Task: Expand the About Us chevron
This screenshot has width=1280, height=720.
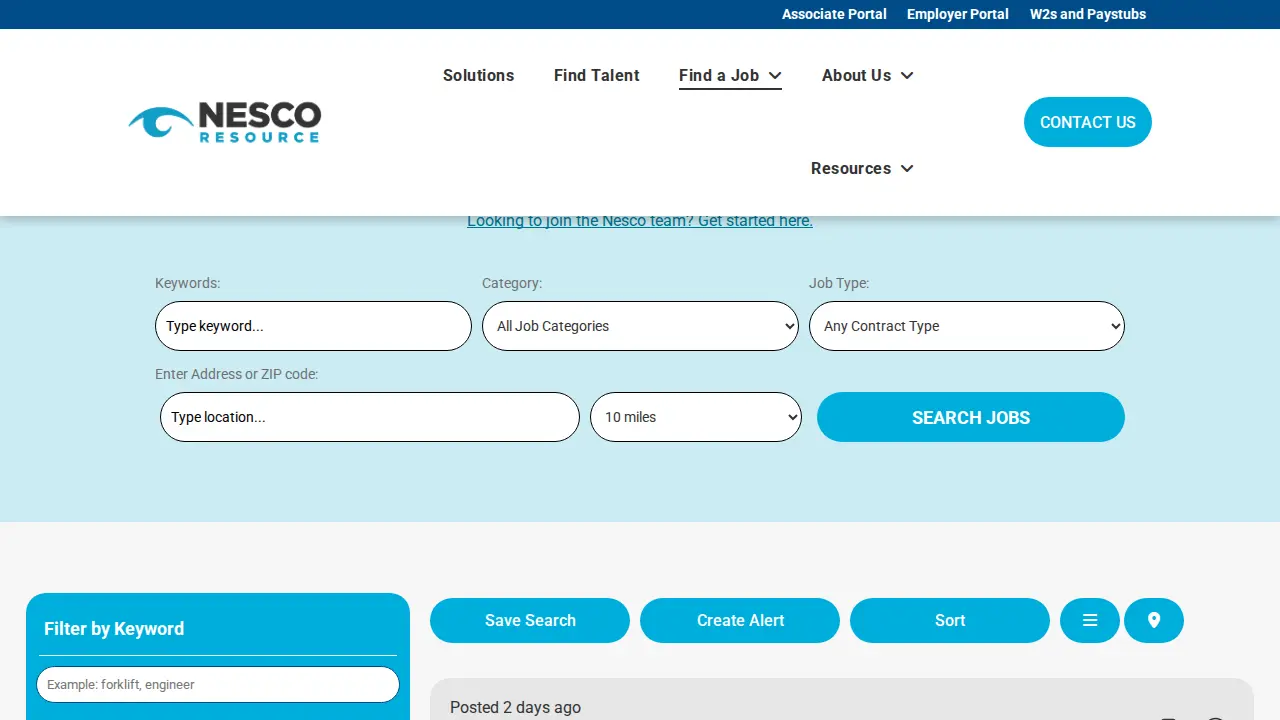Action: click(907, 75)
